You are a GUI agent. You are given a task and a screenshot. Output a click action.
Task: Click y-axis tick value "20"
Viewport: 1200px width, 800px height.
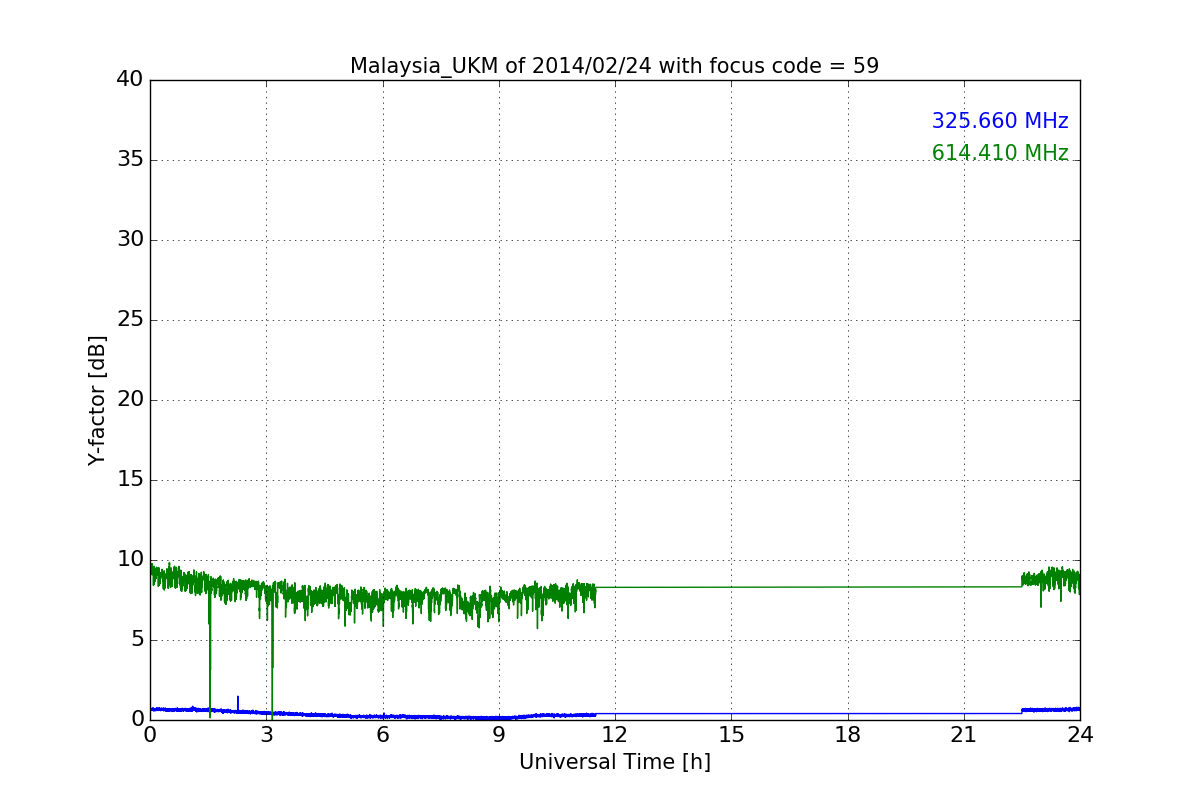131,400
